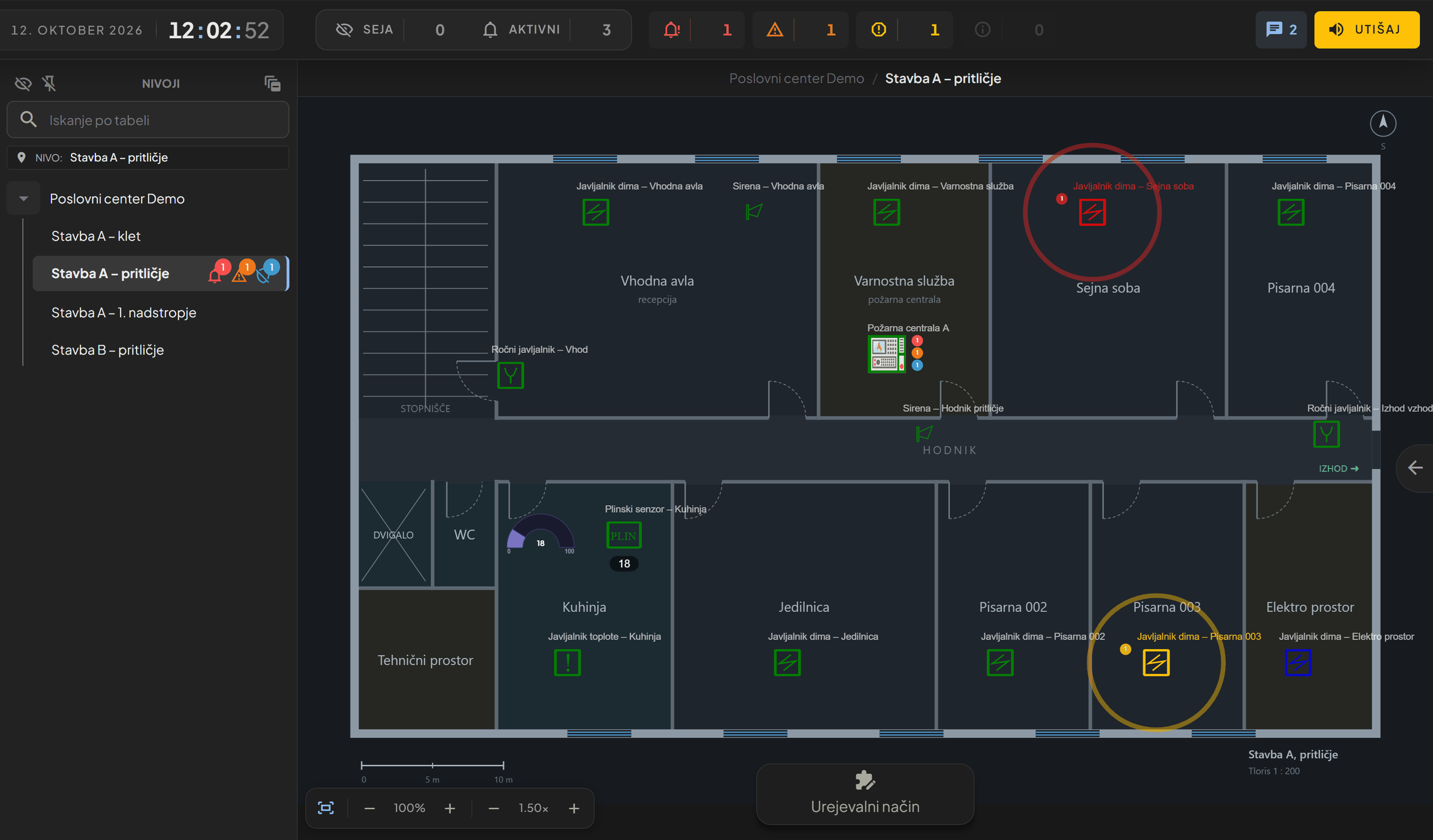The image size is (1433, 840).
Task: Toggle the unpin icon in the sidebar
Action: tap(50, 84)
